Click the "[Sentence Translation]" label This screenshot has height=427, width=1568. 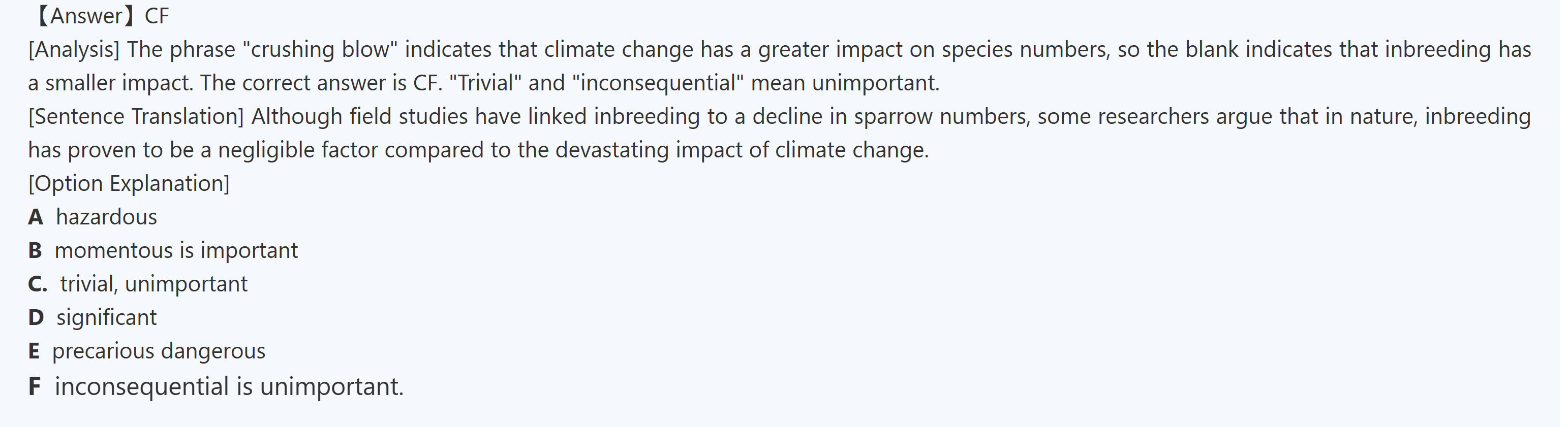(x=136, y=116)
